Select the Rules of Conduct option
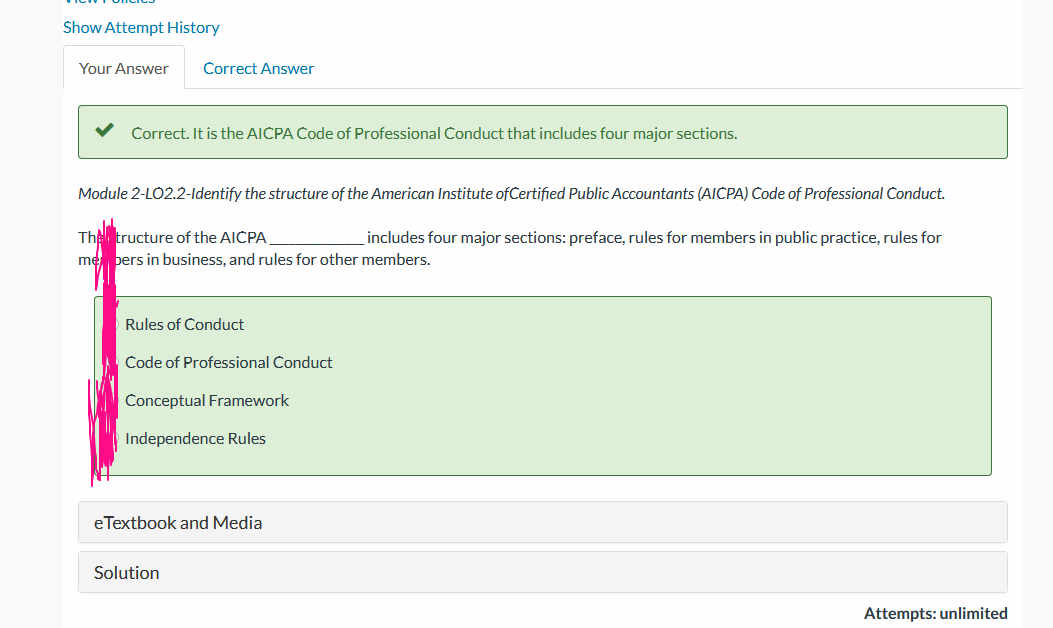The image size is (1053, 628). [x=184, y=324]
